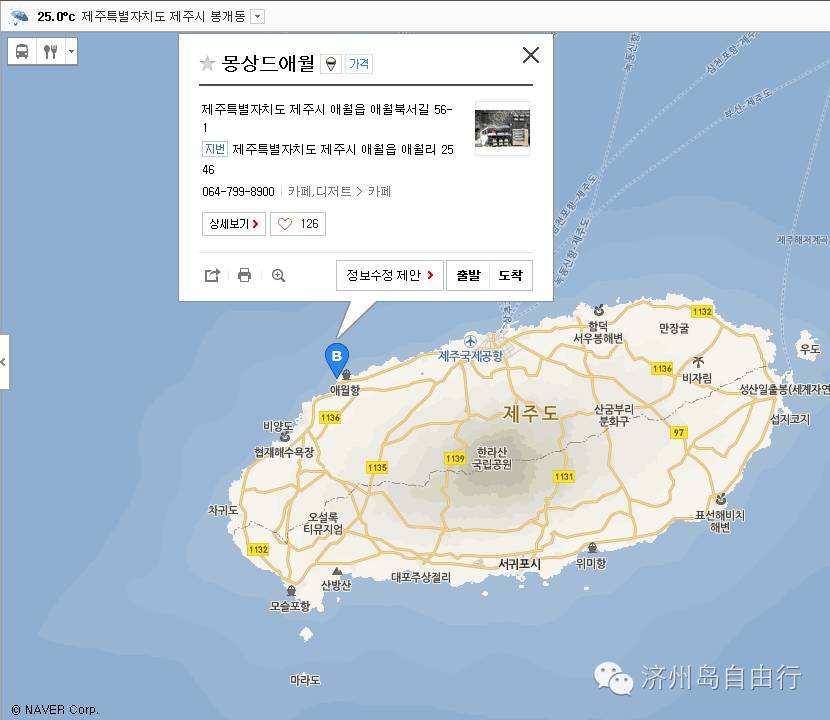Click the 카페 subcategory link
Viewport: 830px width, 720px height.
tap(380, 192)
